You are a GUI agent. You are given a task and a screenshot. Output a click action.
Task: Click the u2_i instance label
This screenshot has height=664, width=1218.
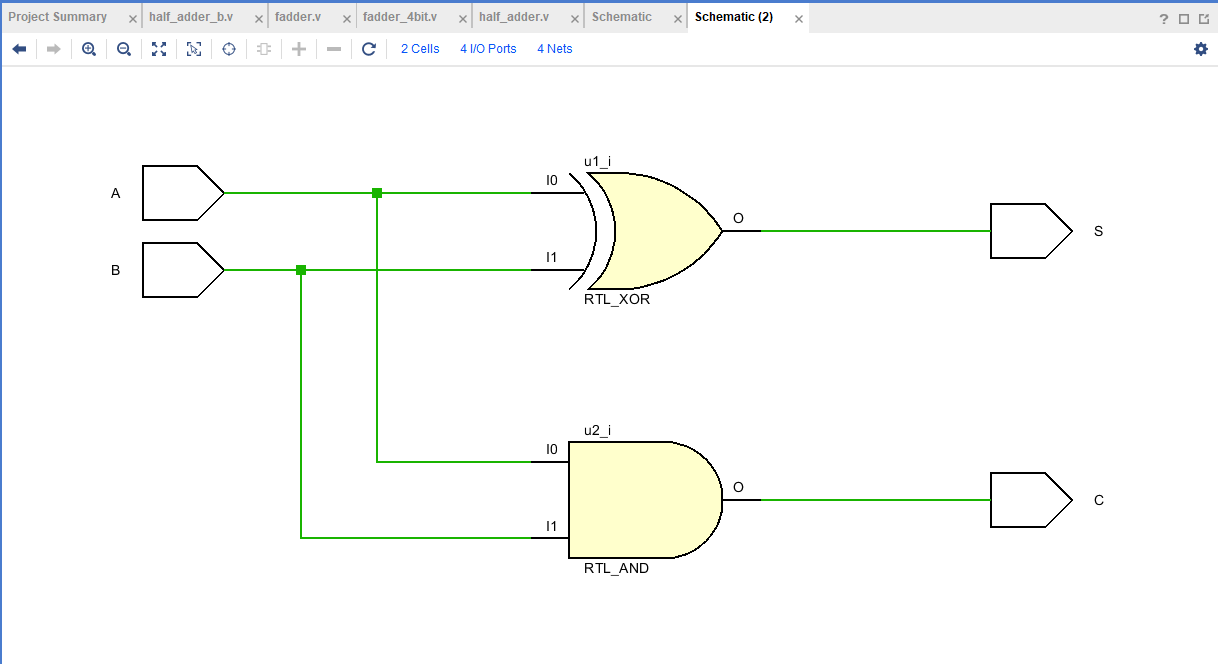point(598,430)
